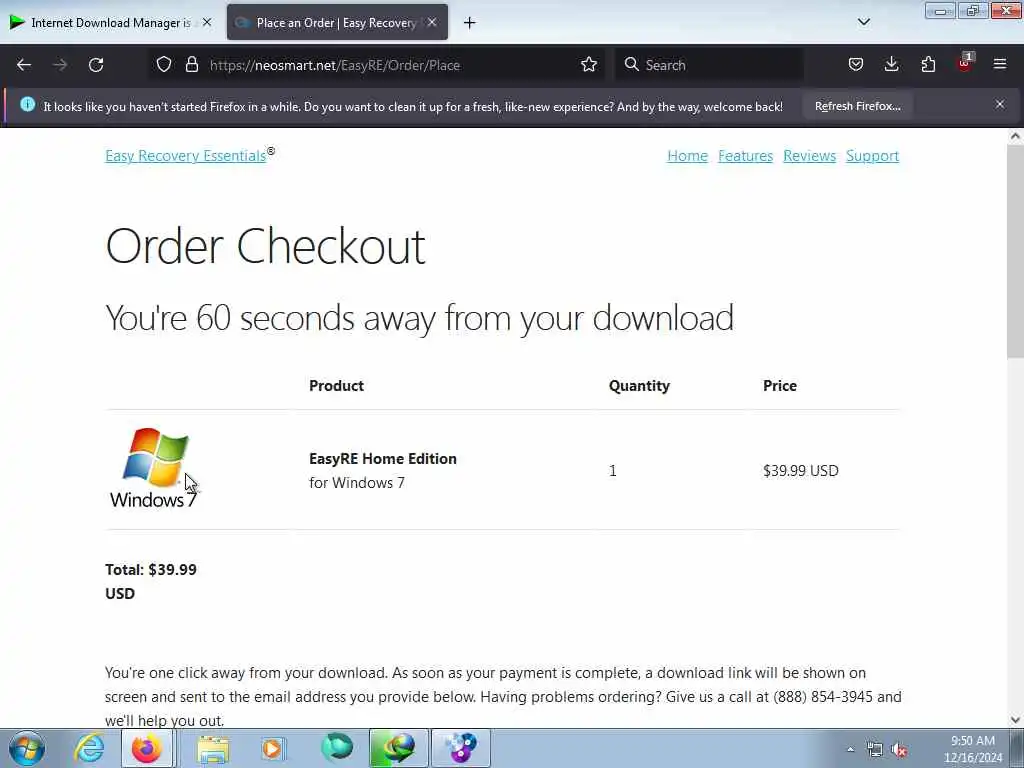Open Internet Download Manager taskbar icon
The height and width of the screenshot is (768, 1024).
(399, 748)
